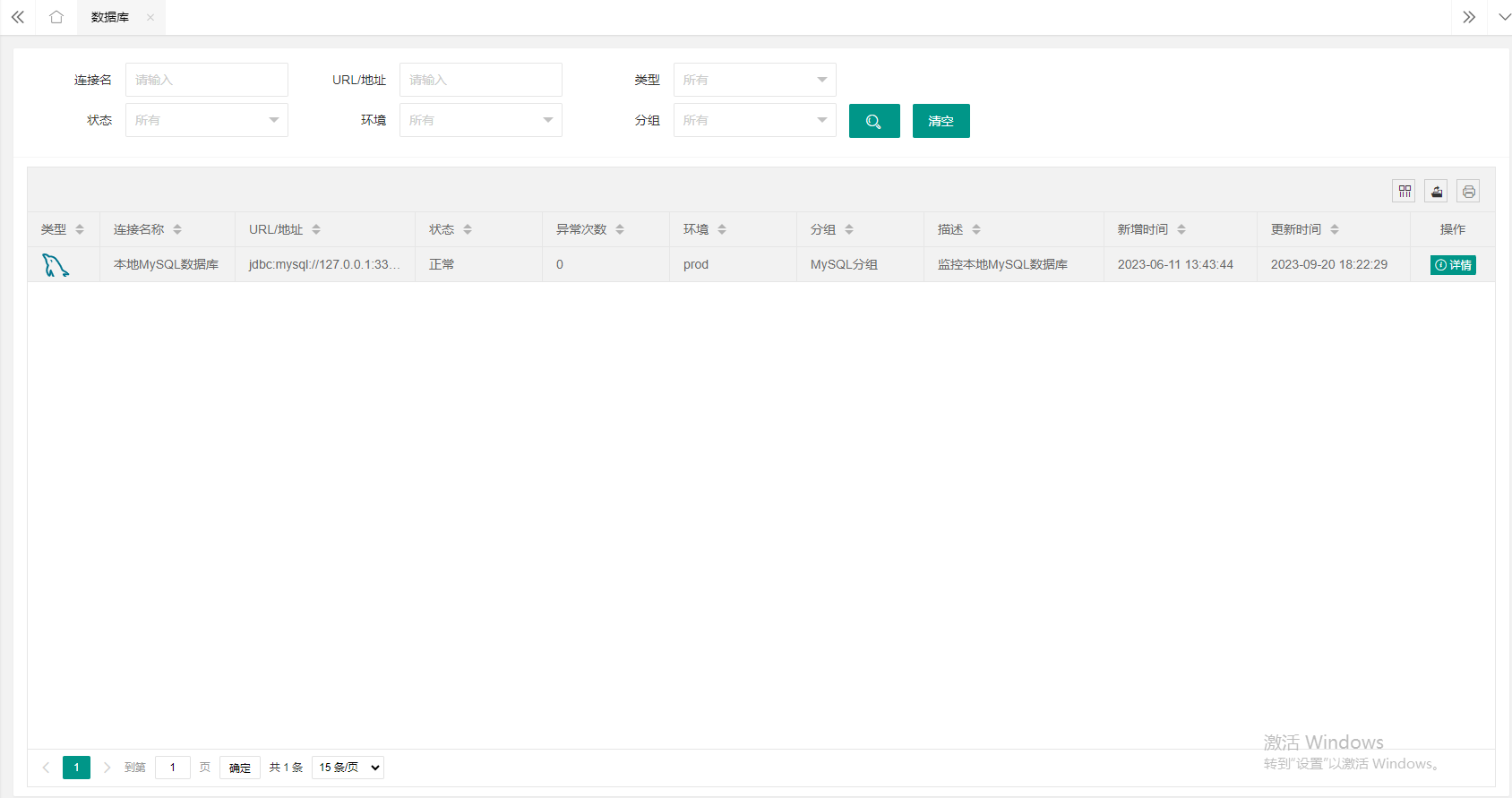This screenshot has width=1512, height=798.
Task: Go to the previous page arrow
Action: coord(47,768)
